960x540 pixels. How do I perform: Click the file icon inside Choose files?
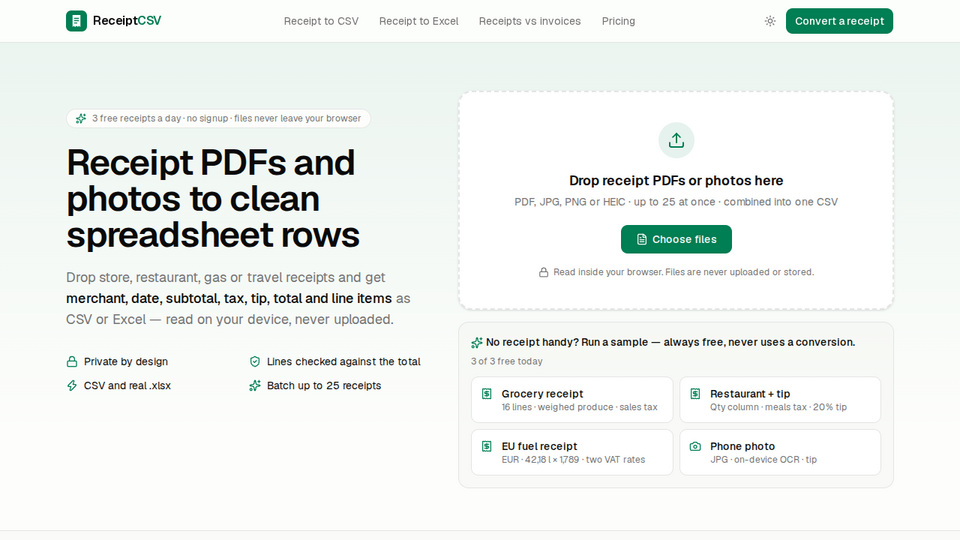click(642, 239)
